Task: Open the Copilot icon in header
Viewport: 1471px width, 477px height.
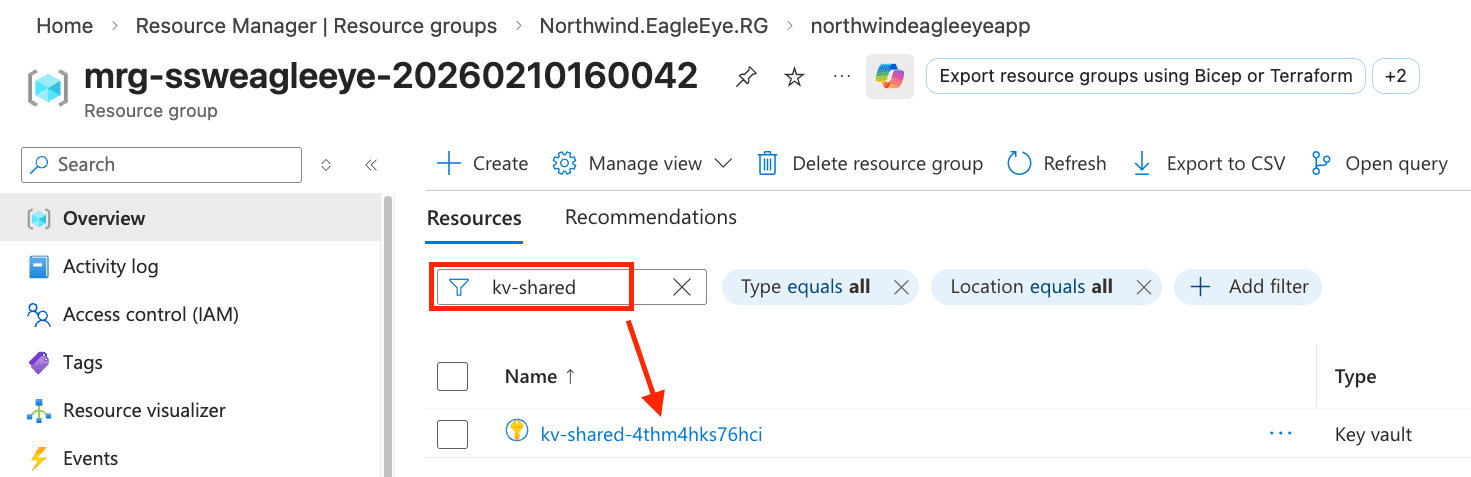Action: [889, 77]
